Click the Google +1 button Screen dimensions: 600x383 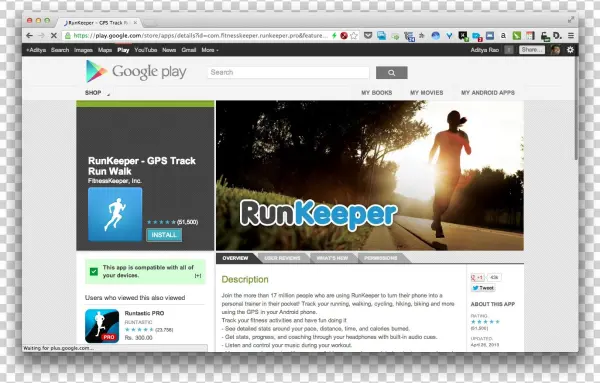[478, 277]
